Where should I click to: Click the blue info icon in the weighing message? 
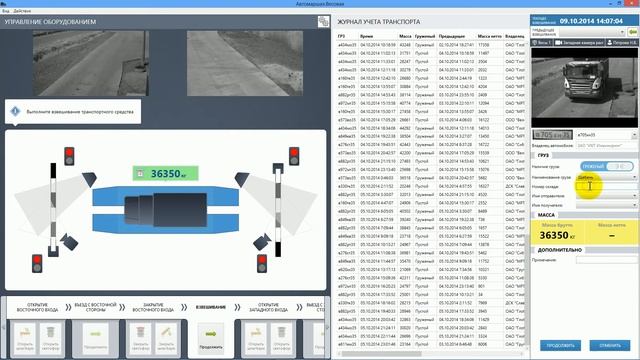tap(15, 111)
